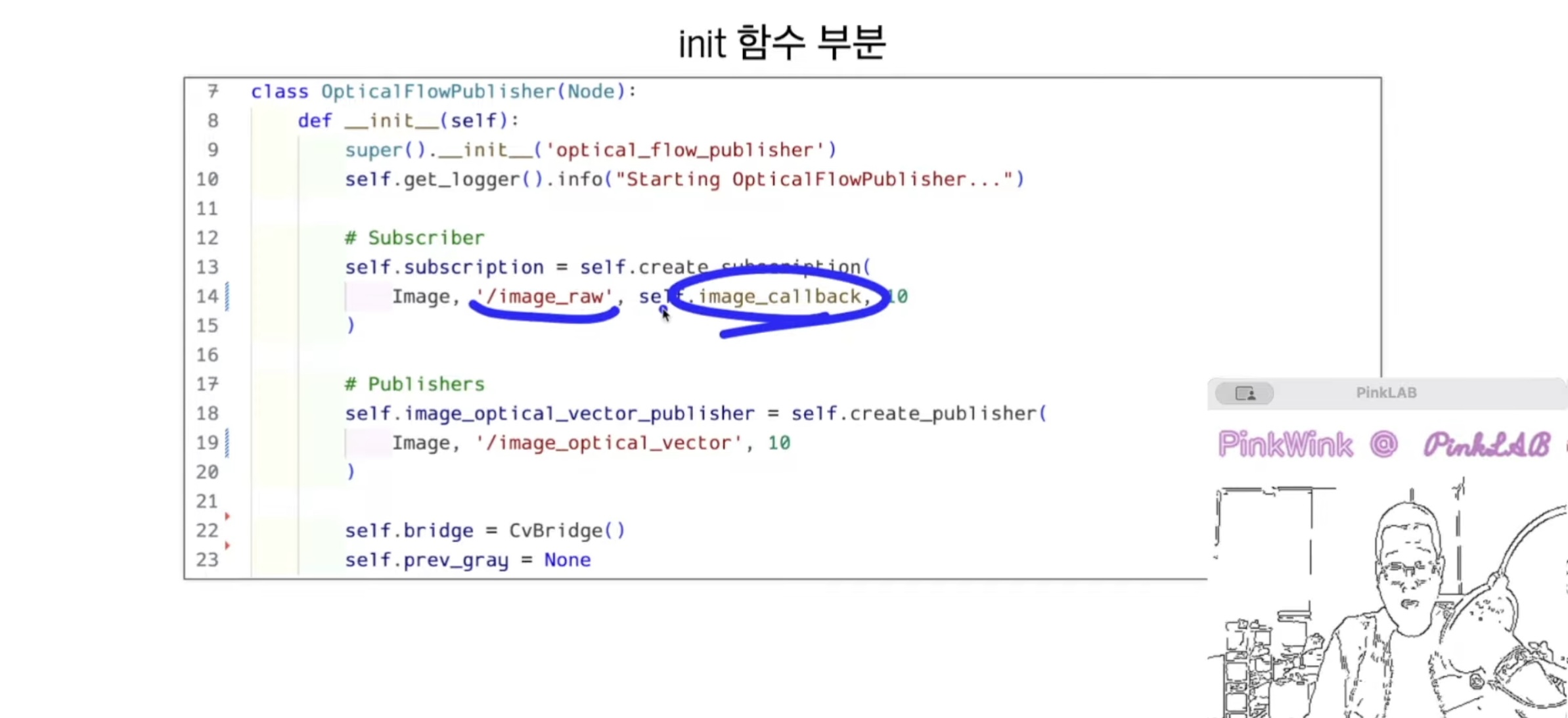
Task: Click the cursive PinkLAB logo in overlay
Action: 1486,445
